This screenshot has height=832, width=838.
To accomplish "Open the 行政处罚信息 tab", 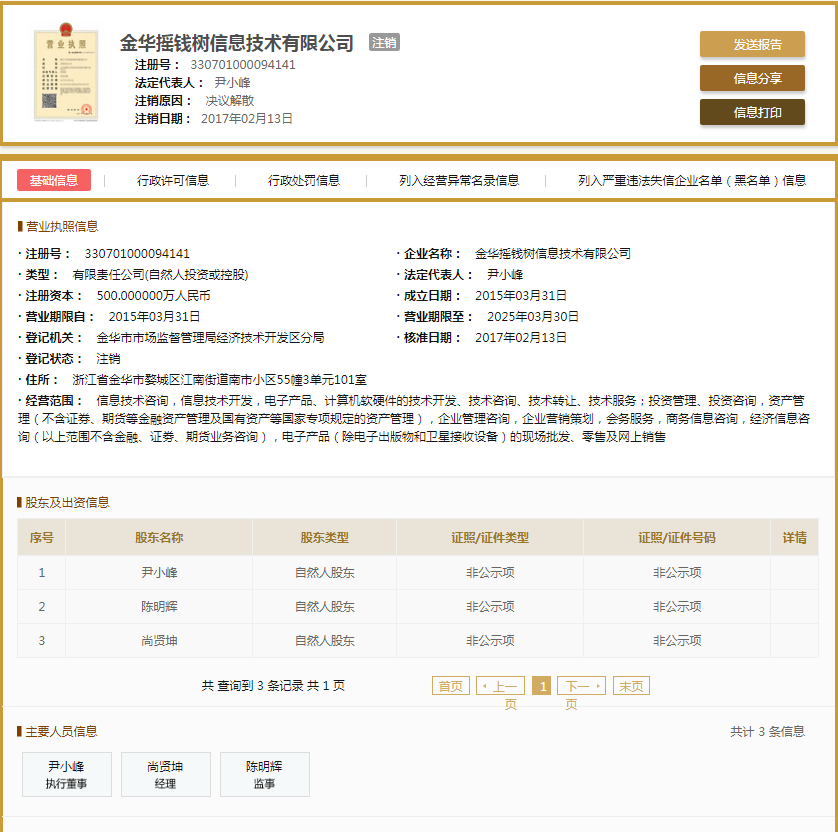I will [x=304, y=180].
